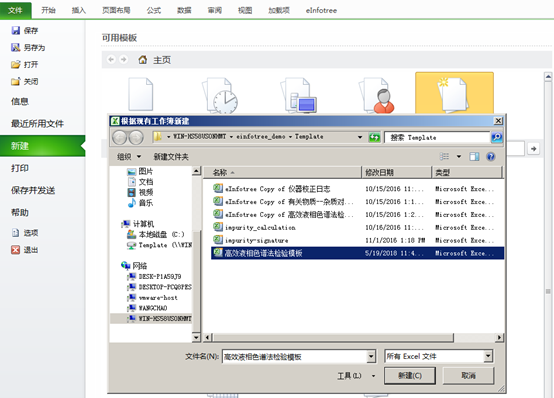
Task: Expand the view options dropdown arrow
Action: click(459, 156)
